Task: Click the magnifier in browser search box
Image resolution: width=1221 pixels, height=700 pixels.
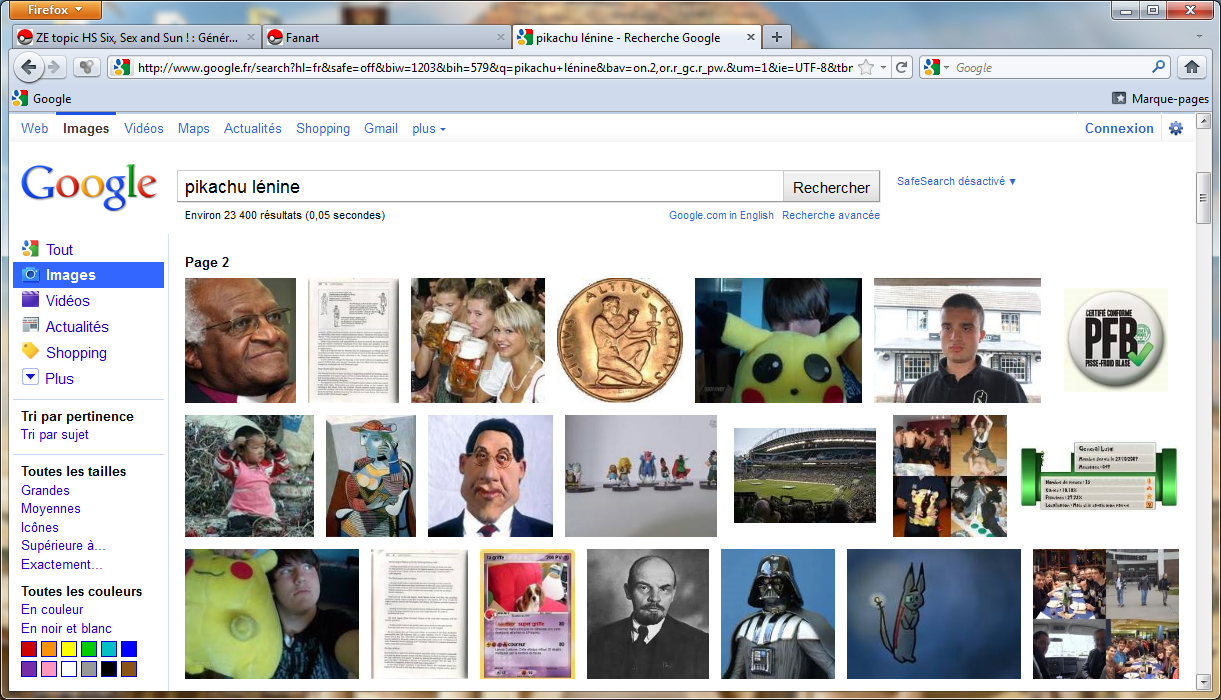Action: coord(1159,67)
